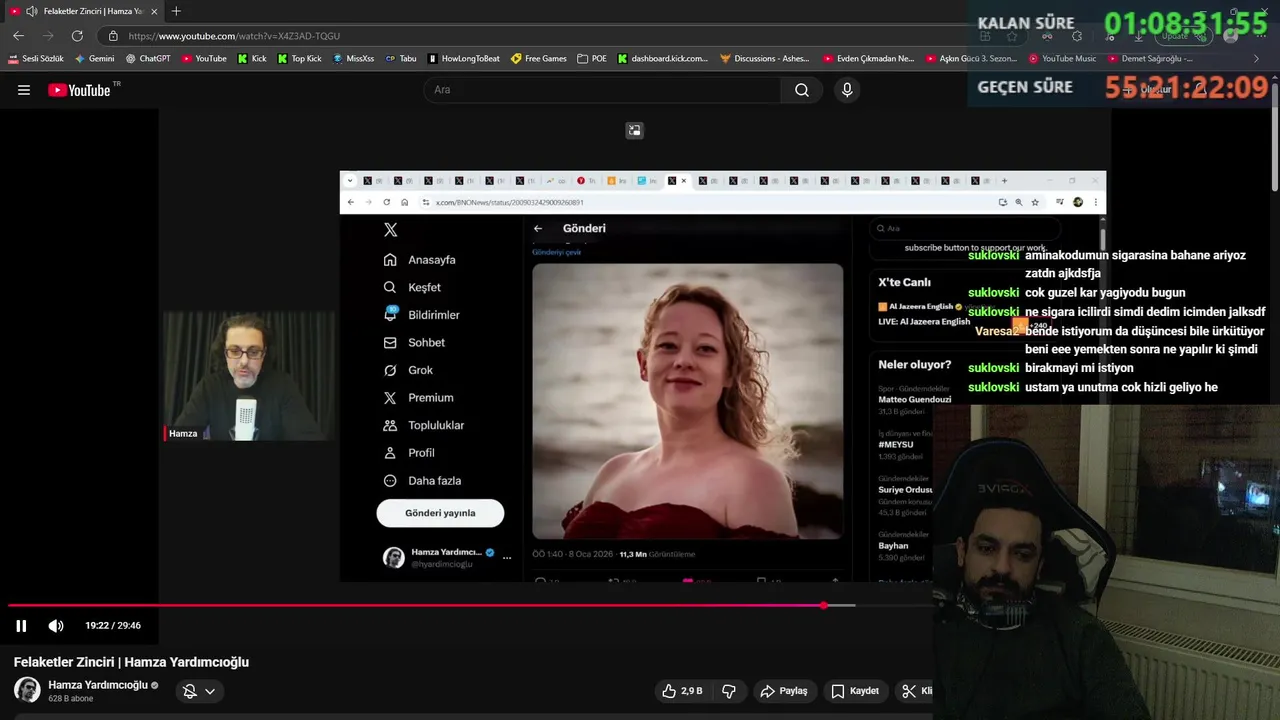
Task: Focus the youtube.com address bar
Action: click(x=540, y=36)
